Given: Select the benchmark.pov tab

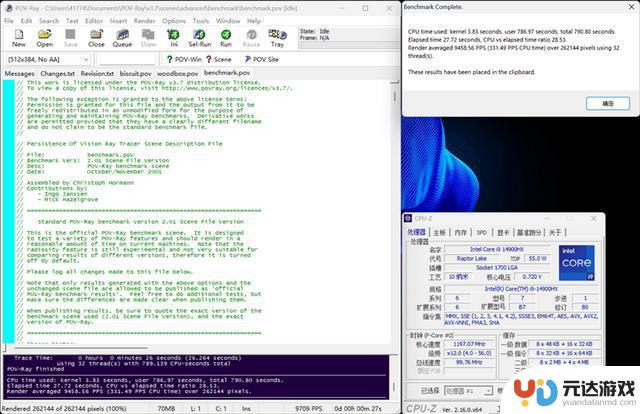Looking at the screenshot, I should (x=227, y=73).
